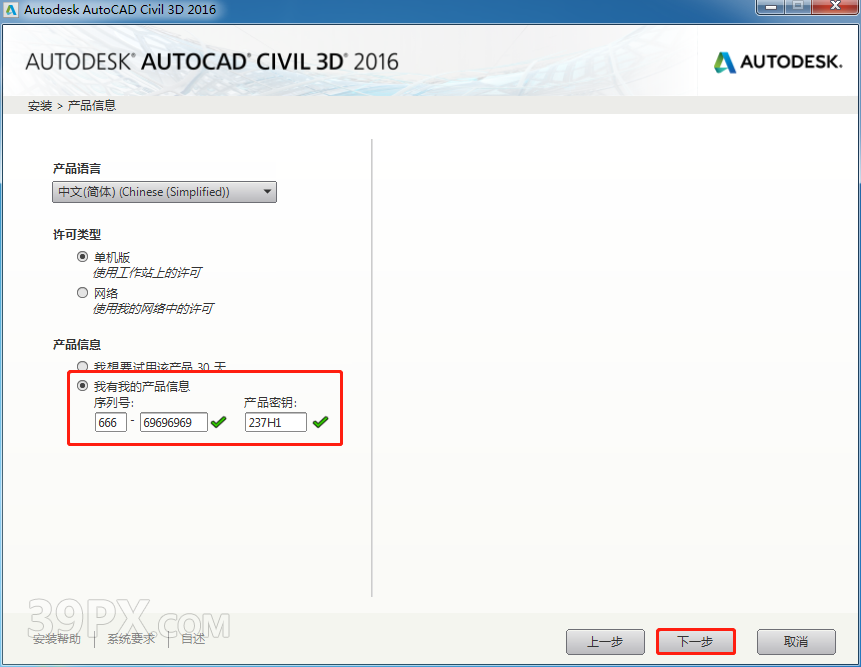Click the 序列号 label
This screenshot has height=667, width=861.
click(114, 403)
